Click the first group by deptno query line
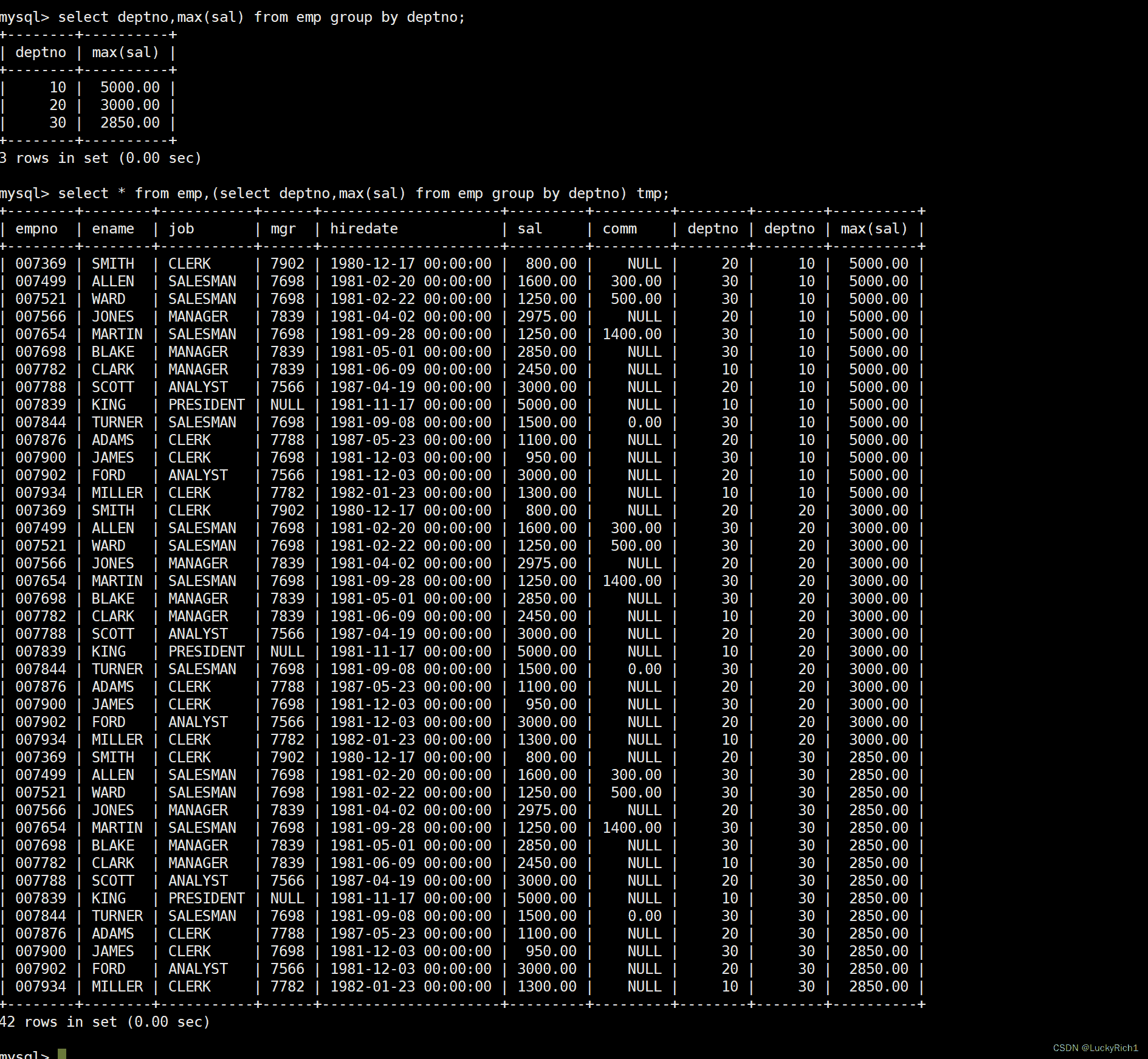Screen dimensions: 1148x1059 232,17
